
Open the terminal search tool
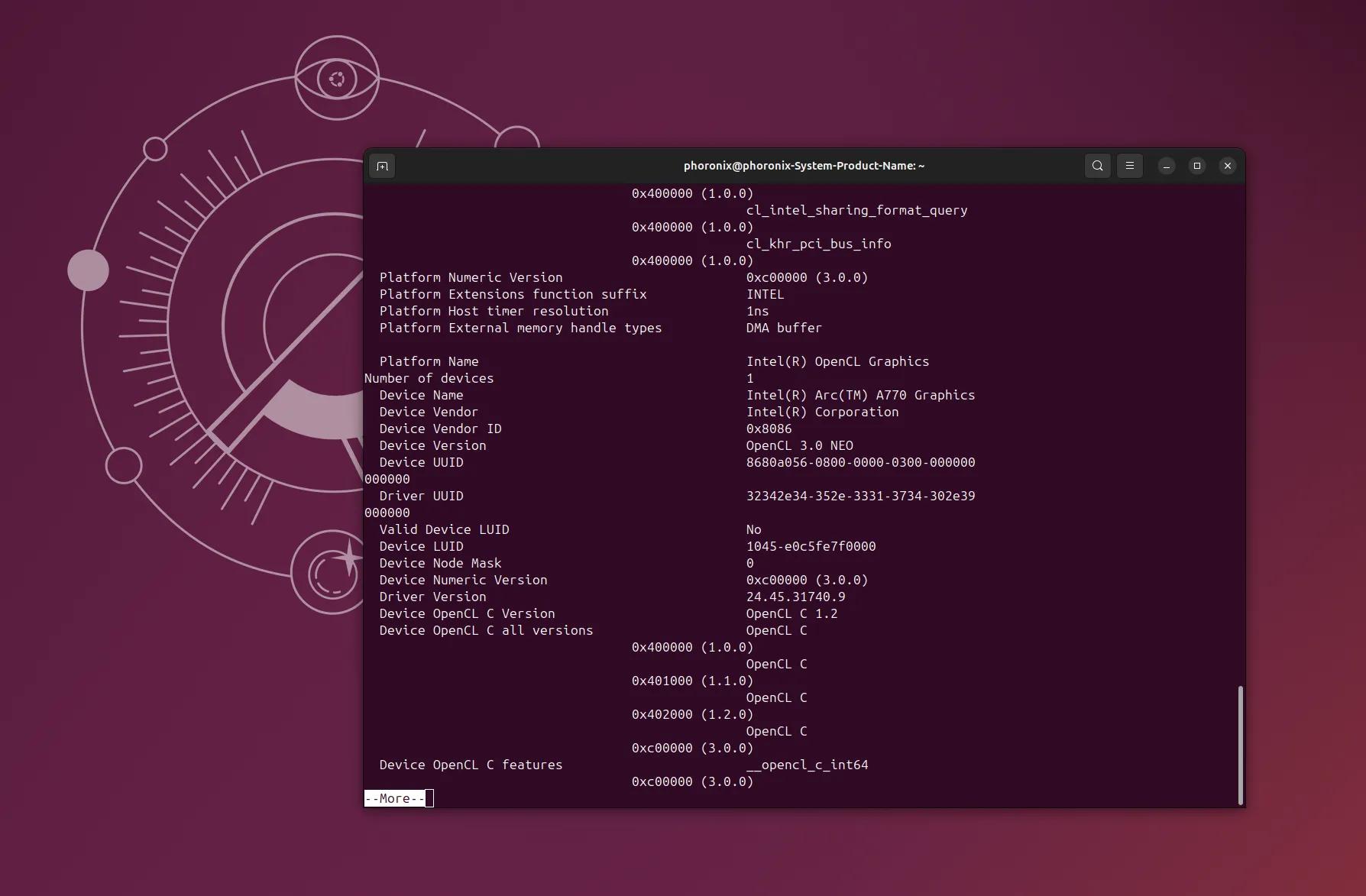click(x=1097, y=166)
